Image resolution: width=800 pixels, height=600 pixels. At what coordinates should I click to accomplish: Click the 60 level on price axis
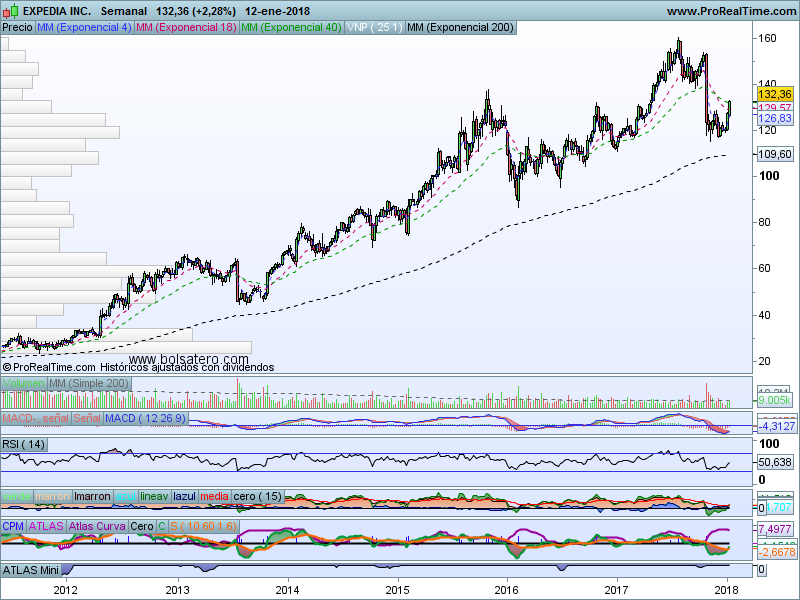[x=764, y=268]
